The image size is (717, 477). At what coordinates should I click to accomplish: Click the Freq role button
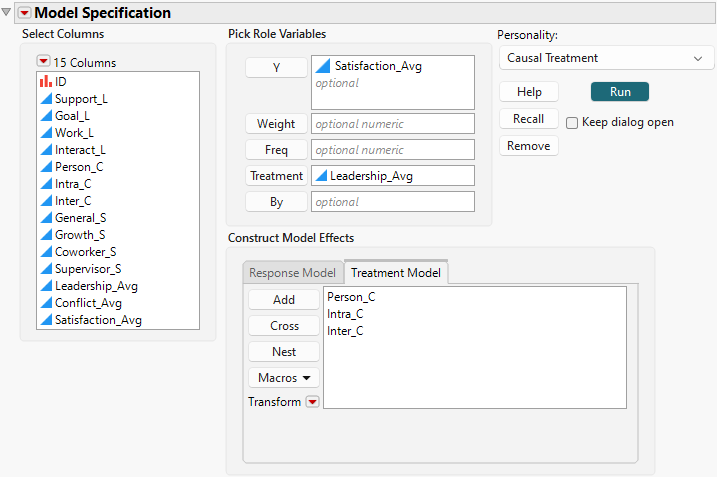tap(276, 150)
